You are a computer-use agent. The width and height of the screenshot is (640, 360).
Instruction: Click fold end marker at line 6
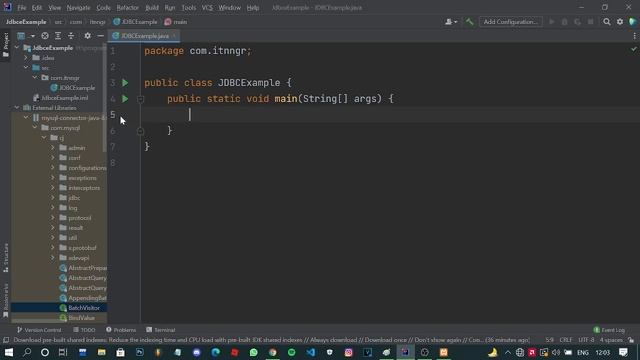tap(140, 131)
